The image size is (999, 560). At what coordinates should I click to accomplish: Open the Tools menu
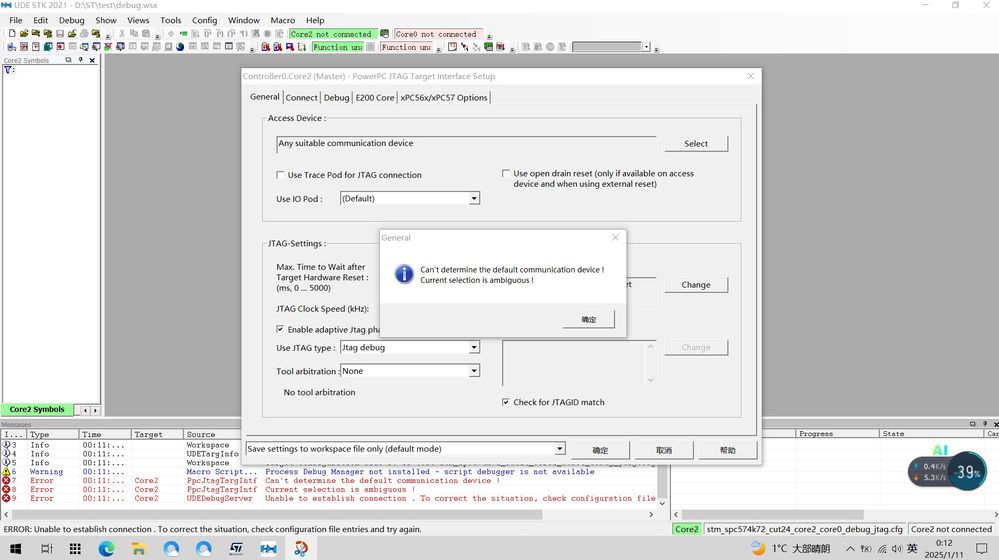[171, 20]
